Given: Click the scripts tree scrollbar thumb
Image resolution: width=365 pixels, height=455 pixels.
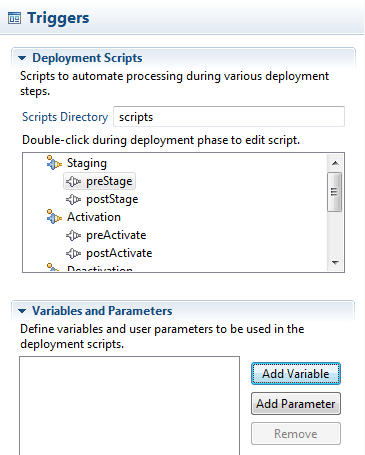Looking at the screenshot, I should pyautogui.click(x=334, y=192).
